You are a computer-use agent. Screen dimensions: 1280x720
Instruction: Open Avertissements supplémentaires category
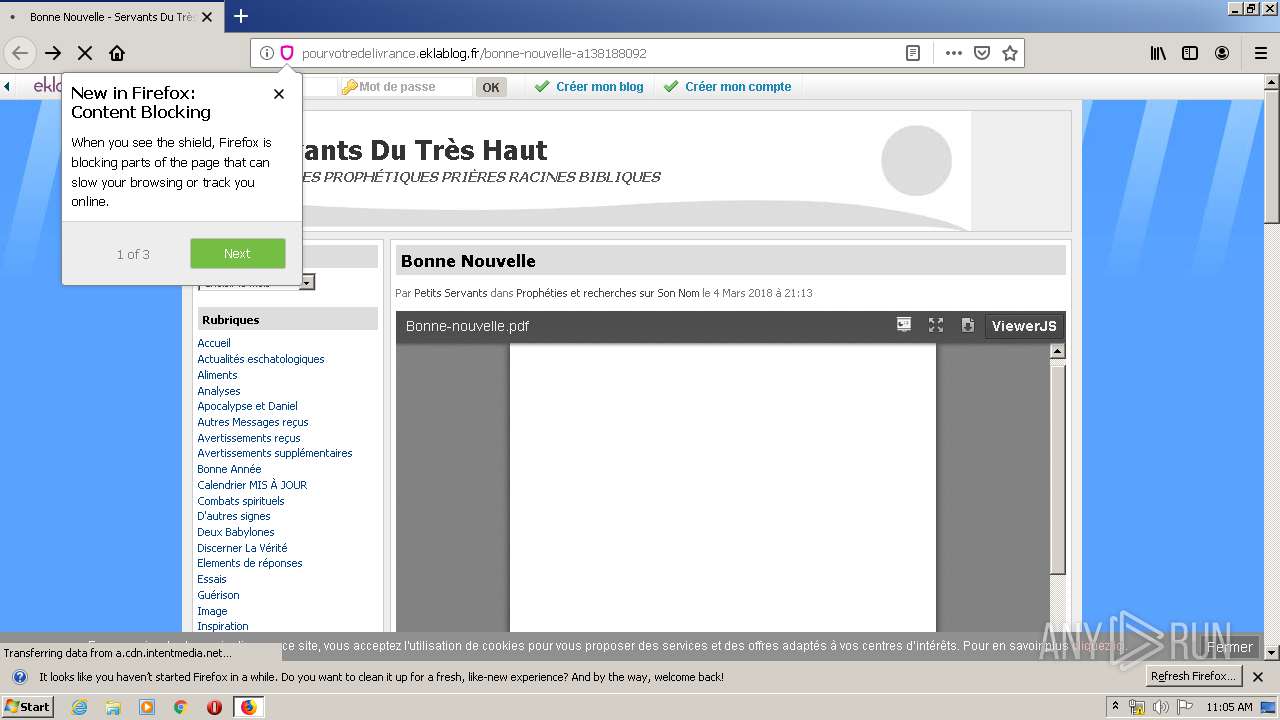[x=275, y=453]
